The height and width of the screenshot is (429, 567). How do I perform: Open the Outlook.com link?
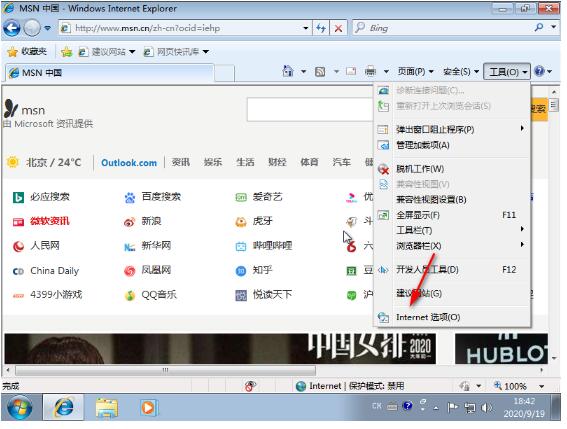(129, 163)
